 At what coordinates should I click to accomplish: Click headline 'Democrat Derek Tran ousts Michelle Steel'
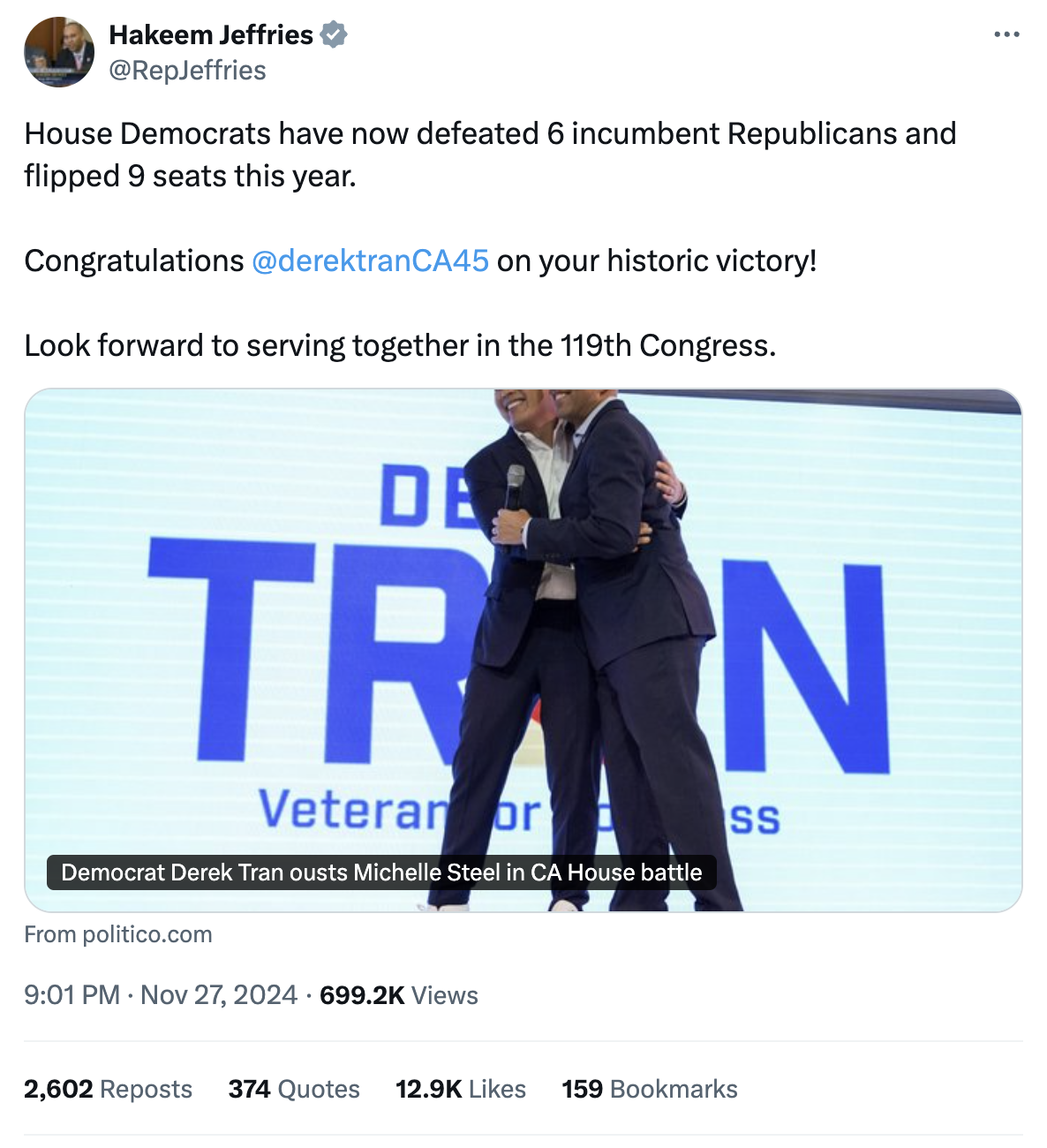tap(381, 872)
